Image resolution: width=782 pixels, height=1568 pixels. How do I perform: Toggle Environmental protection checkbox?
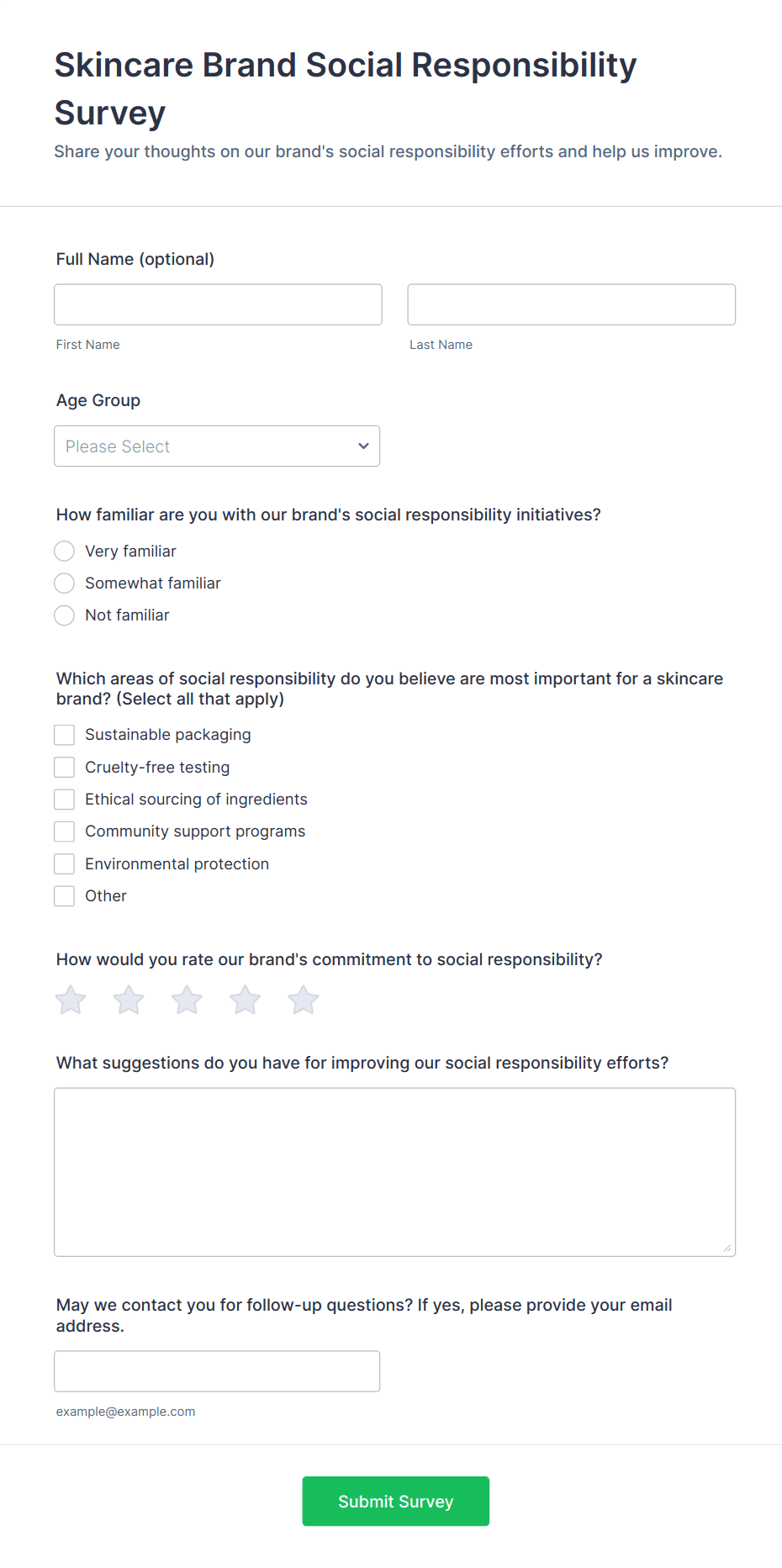click(x=65, y=864)
